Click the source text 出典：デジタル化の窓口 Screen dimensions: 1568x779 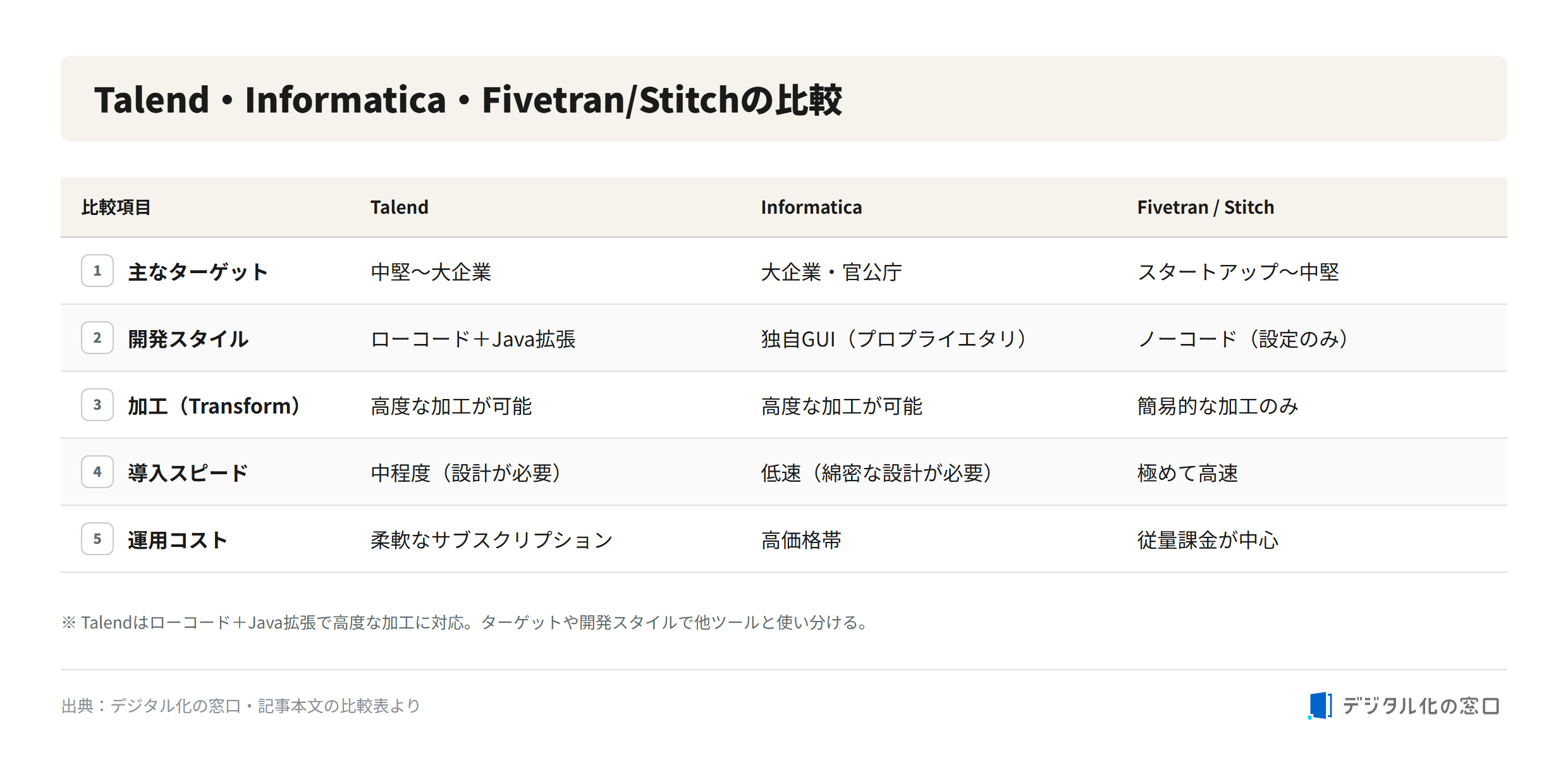tap(151, 706)
